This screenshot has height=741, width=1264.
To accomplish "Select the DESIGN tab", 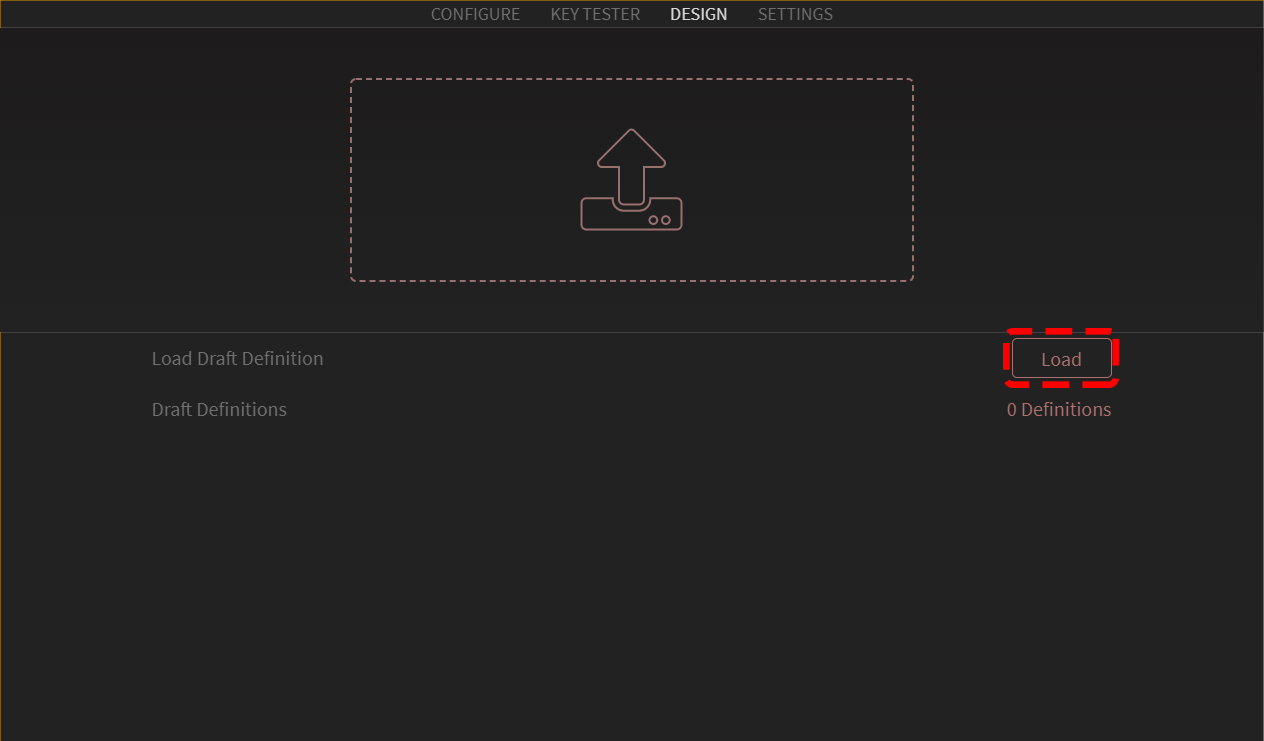I will (x=698, y=14).
